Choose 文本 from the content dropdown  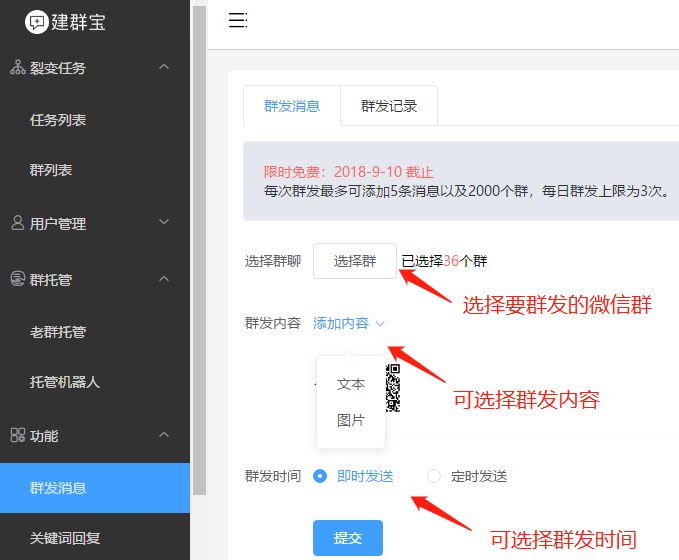pos(351,384)
